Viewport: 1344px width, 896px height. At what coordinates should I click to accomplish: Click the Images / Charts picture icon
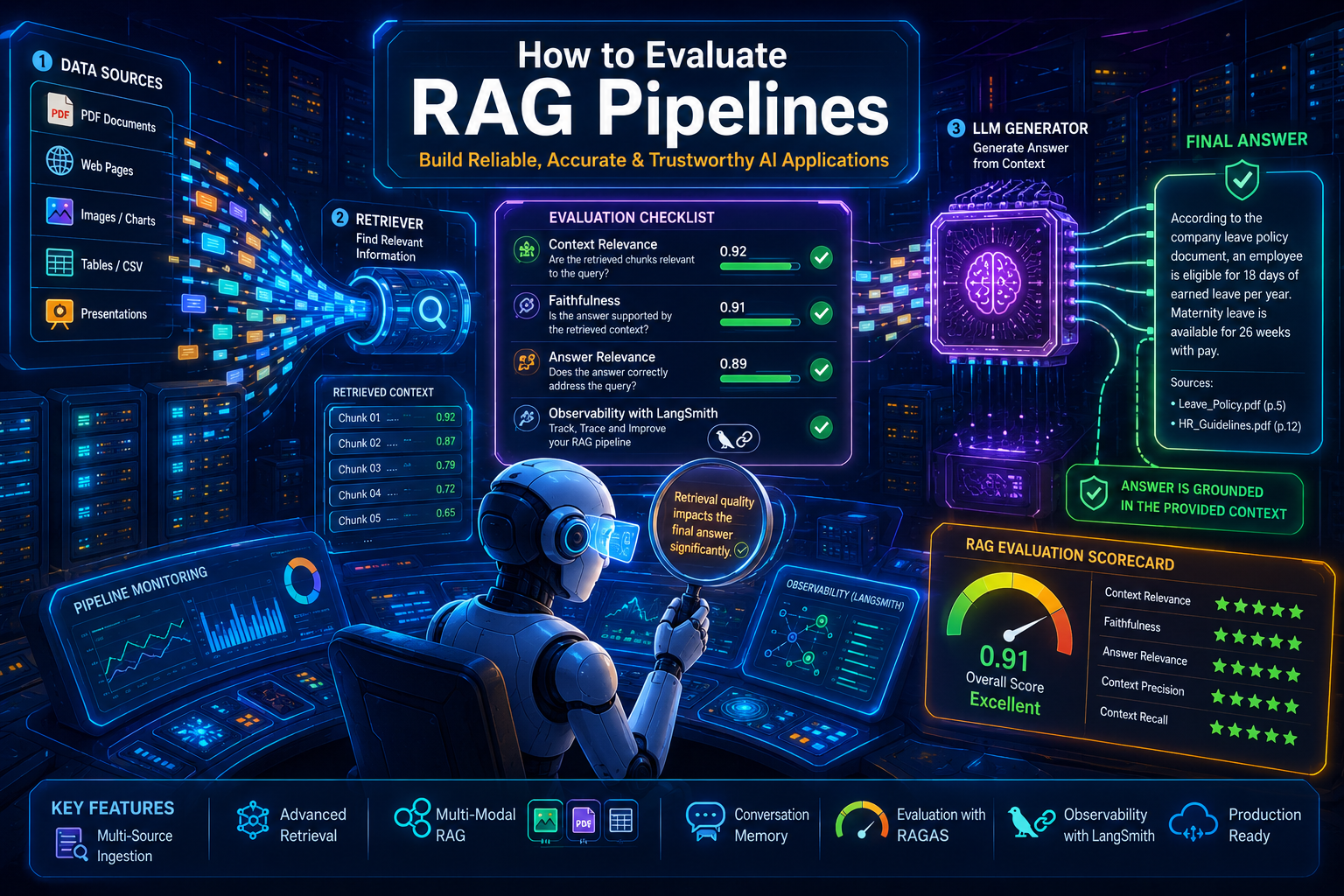[59, 211]
